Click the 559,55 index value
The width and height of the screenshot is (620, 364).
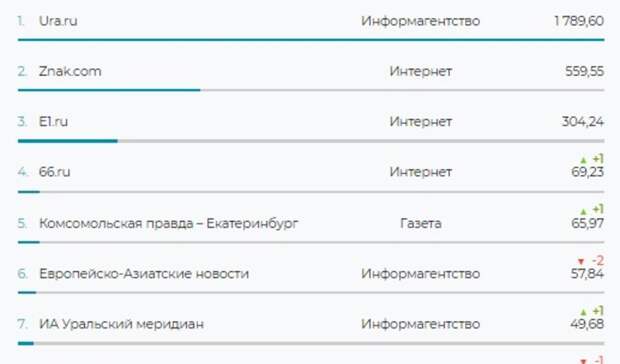tap(584, 72)
